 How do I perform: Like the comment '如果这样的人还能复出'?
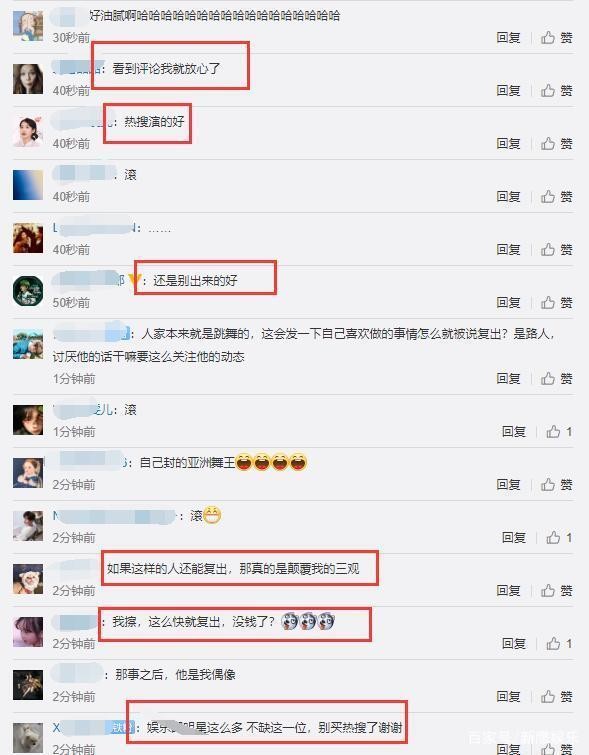tap(556, 590)
